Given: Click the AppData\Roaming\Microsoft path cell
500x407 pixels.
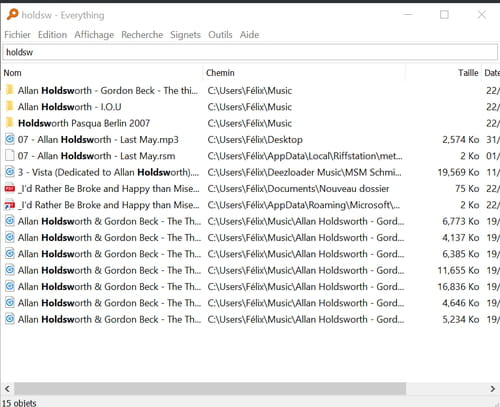Looking at the screenshot, I should [303, 205].
